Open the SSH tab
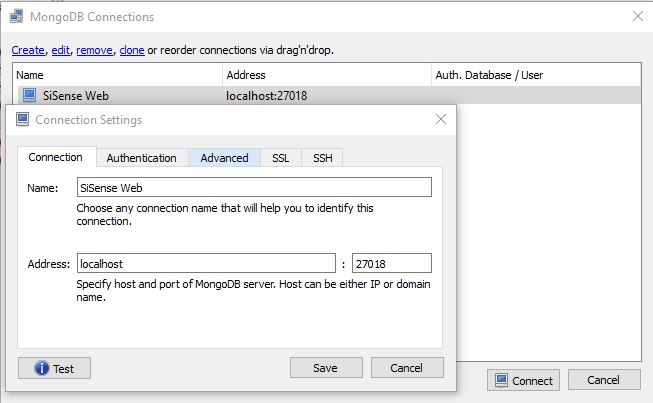This screenshot has width=653, height=403. click(322, 158)
